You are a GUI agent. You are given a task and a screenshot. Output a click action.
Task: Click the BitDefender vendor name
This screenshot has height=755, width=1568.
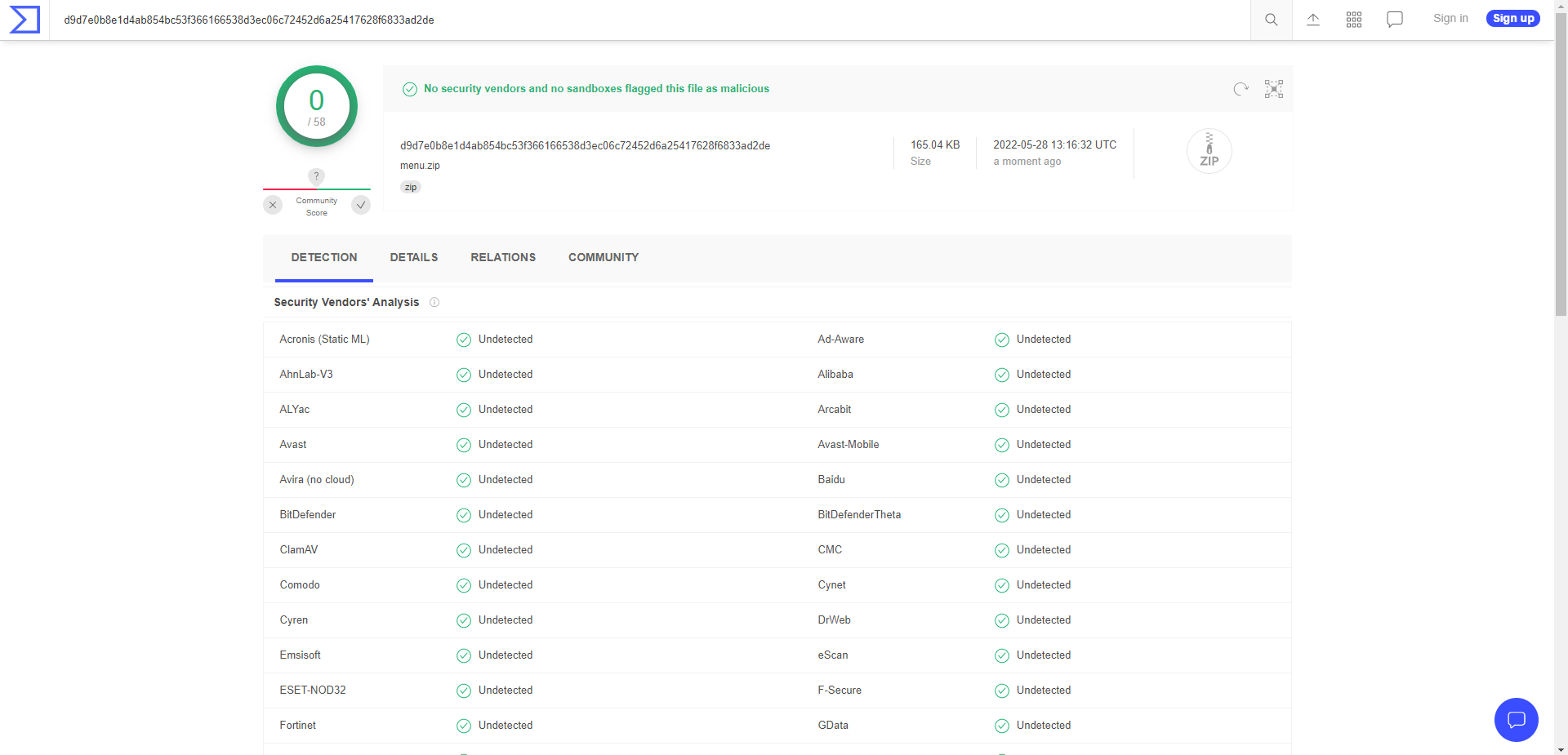308,515
